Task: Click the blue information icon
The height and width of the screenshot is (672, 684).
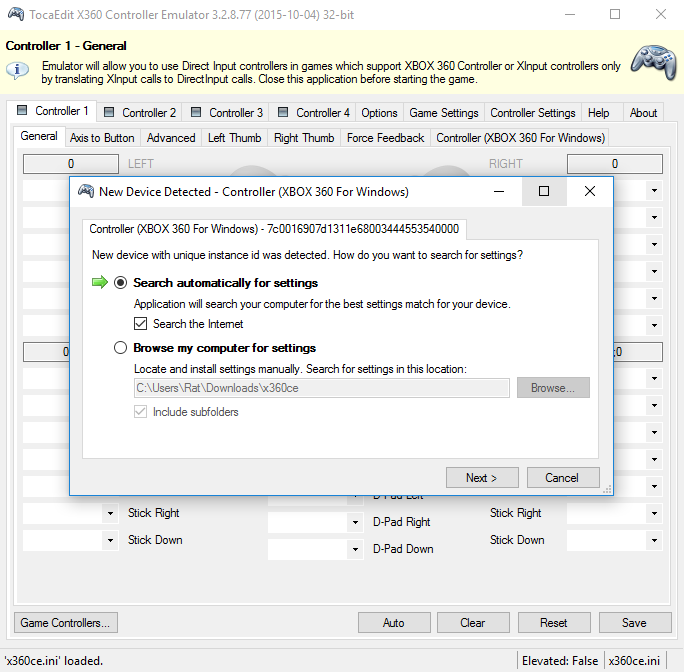Action: coord(17,70)
